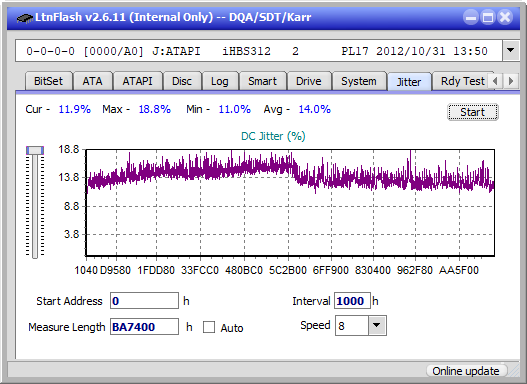The height and width of the screenshot is (384, 527).
Task: Click the Measure Length field
Action: click(145, 327)
